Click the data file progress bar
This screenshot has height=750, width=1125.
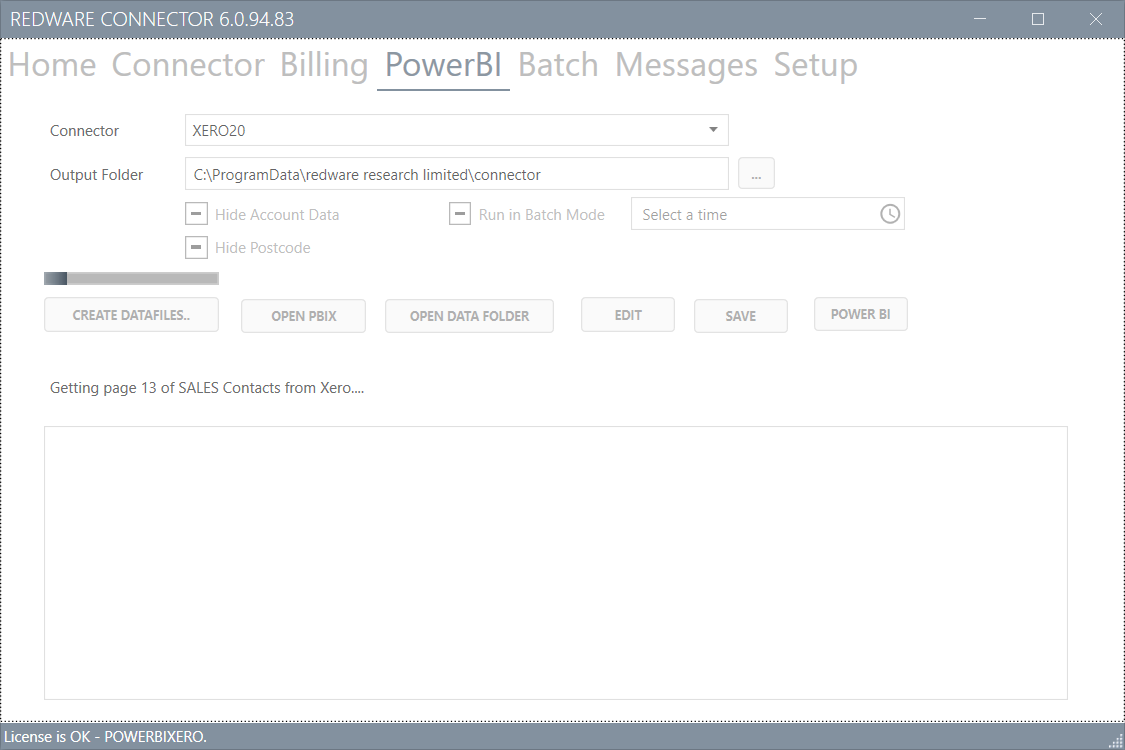131,278
